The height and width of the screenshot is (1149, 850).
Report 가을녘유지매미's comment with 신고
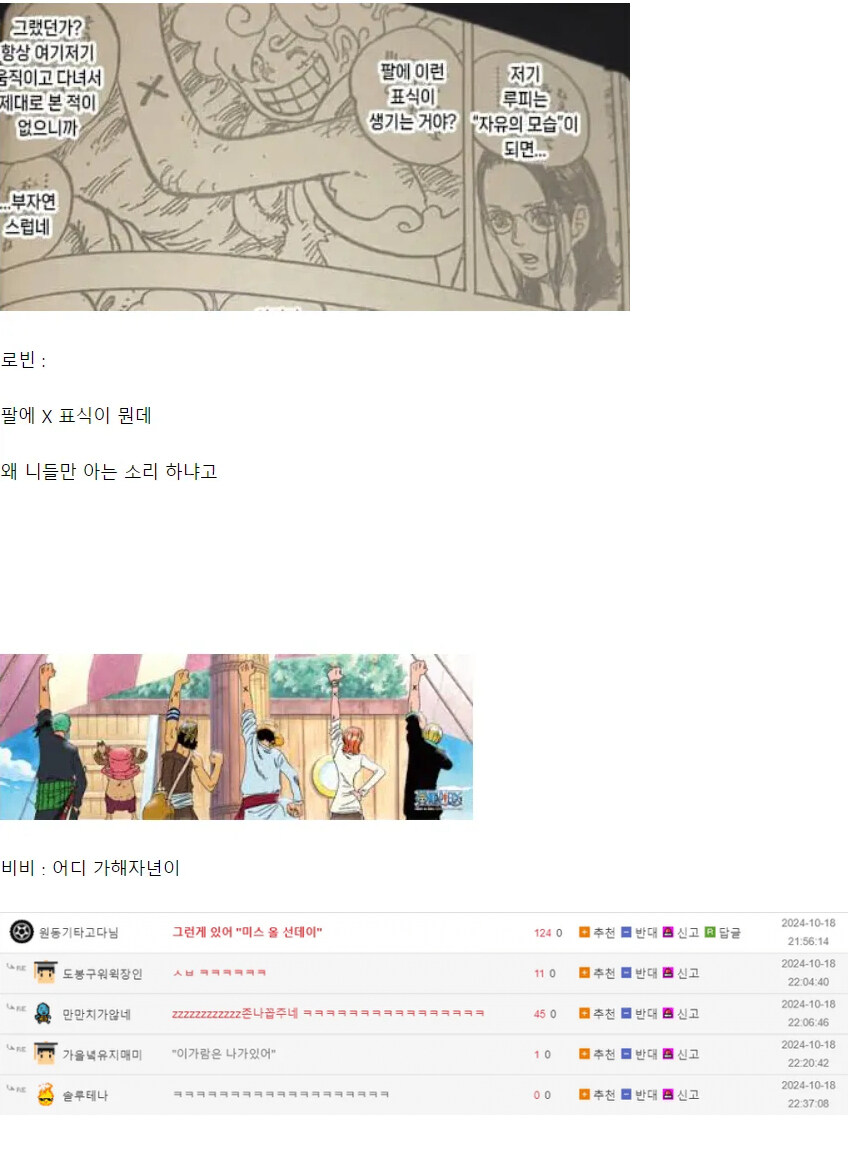coord(680,1054)
